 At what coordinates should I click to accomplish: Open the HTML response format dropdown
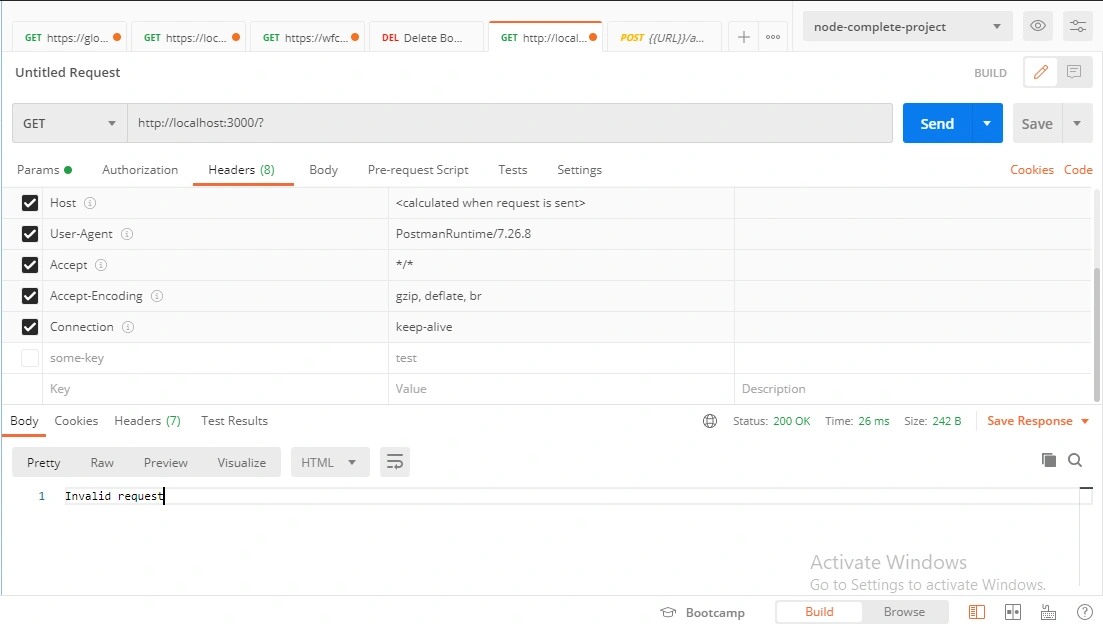[329, 462]
